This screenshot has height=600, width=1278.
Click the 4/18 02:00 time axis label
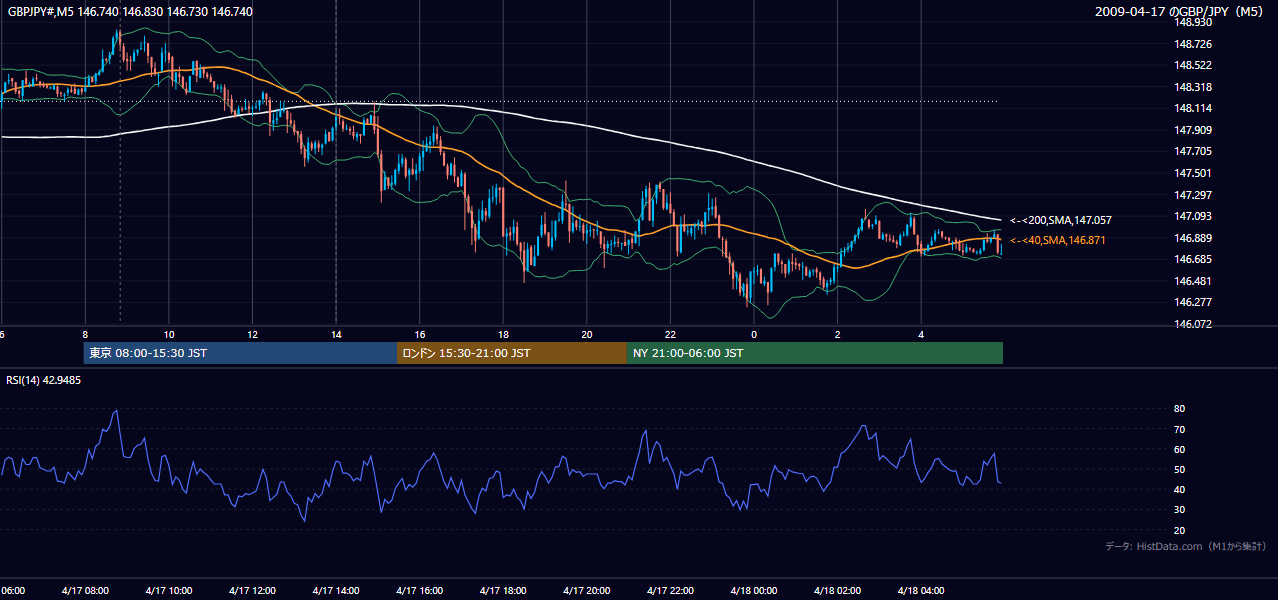(x=838, y=591)
